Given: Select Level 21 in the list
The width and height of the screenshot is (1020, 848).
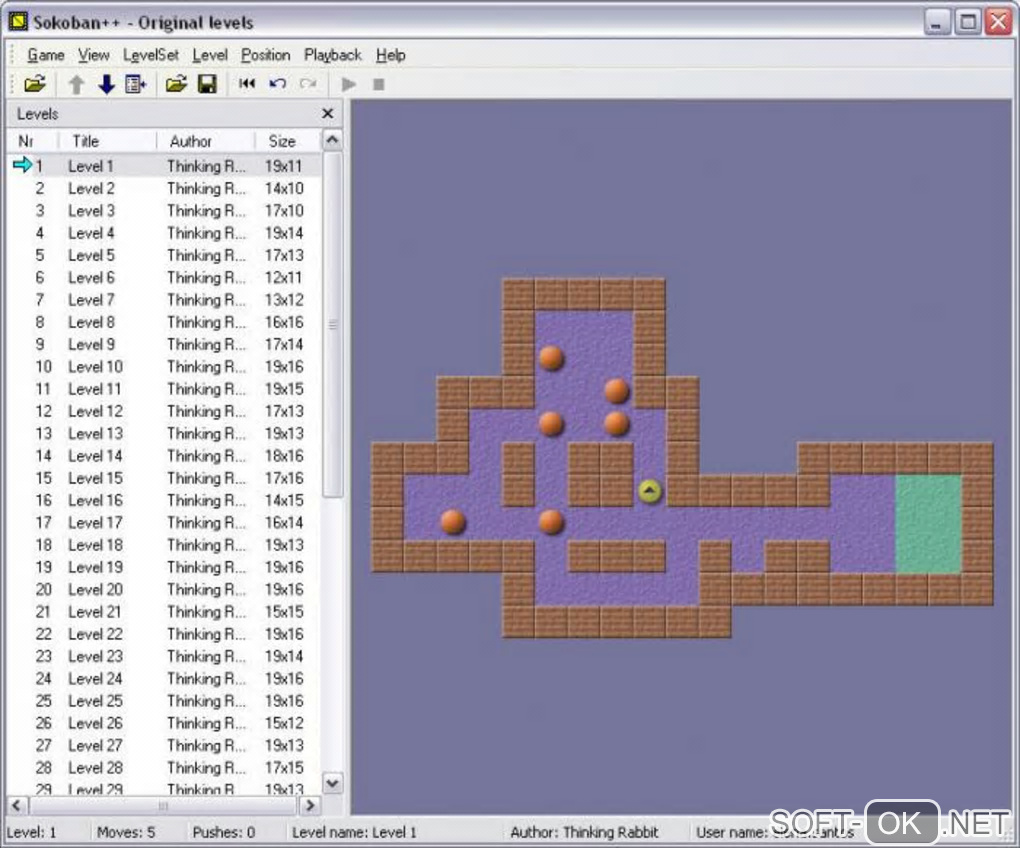Looking at the screenshot, I should click(x=165, y=611).
